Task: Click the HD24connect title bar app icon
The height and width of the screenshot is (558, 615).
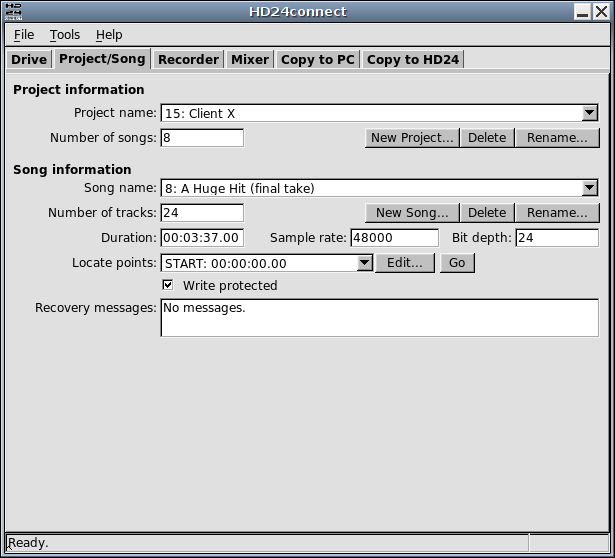Action: point(12,11)
